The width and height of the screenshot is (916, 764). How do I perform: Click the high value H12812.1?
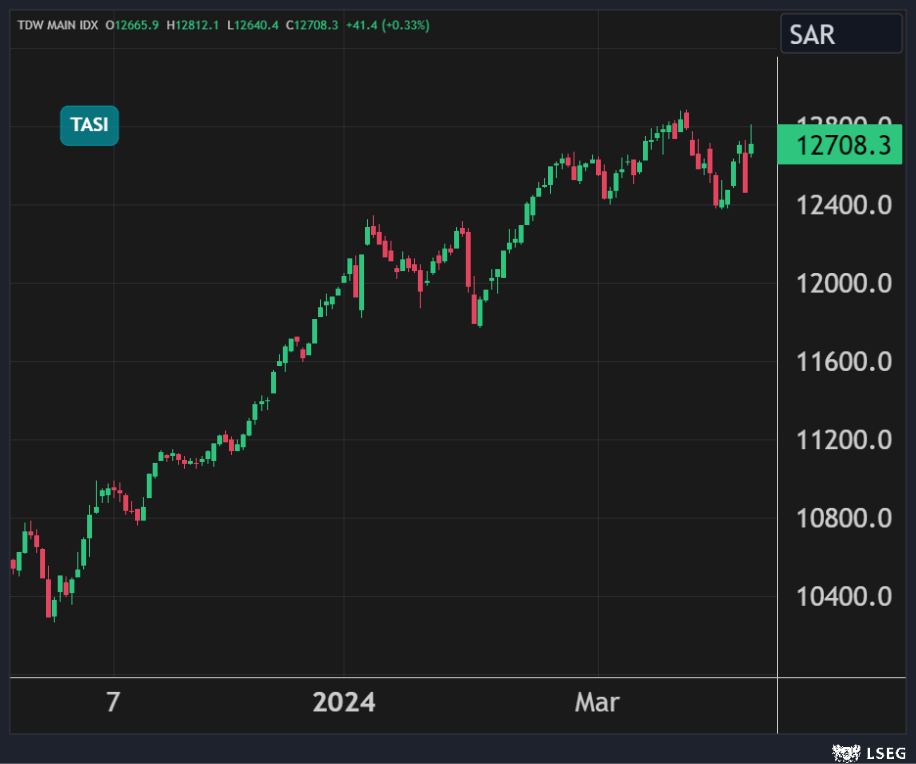tap(196, 25)
